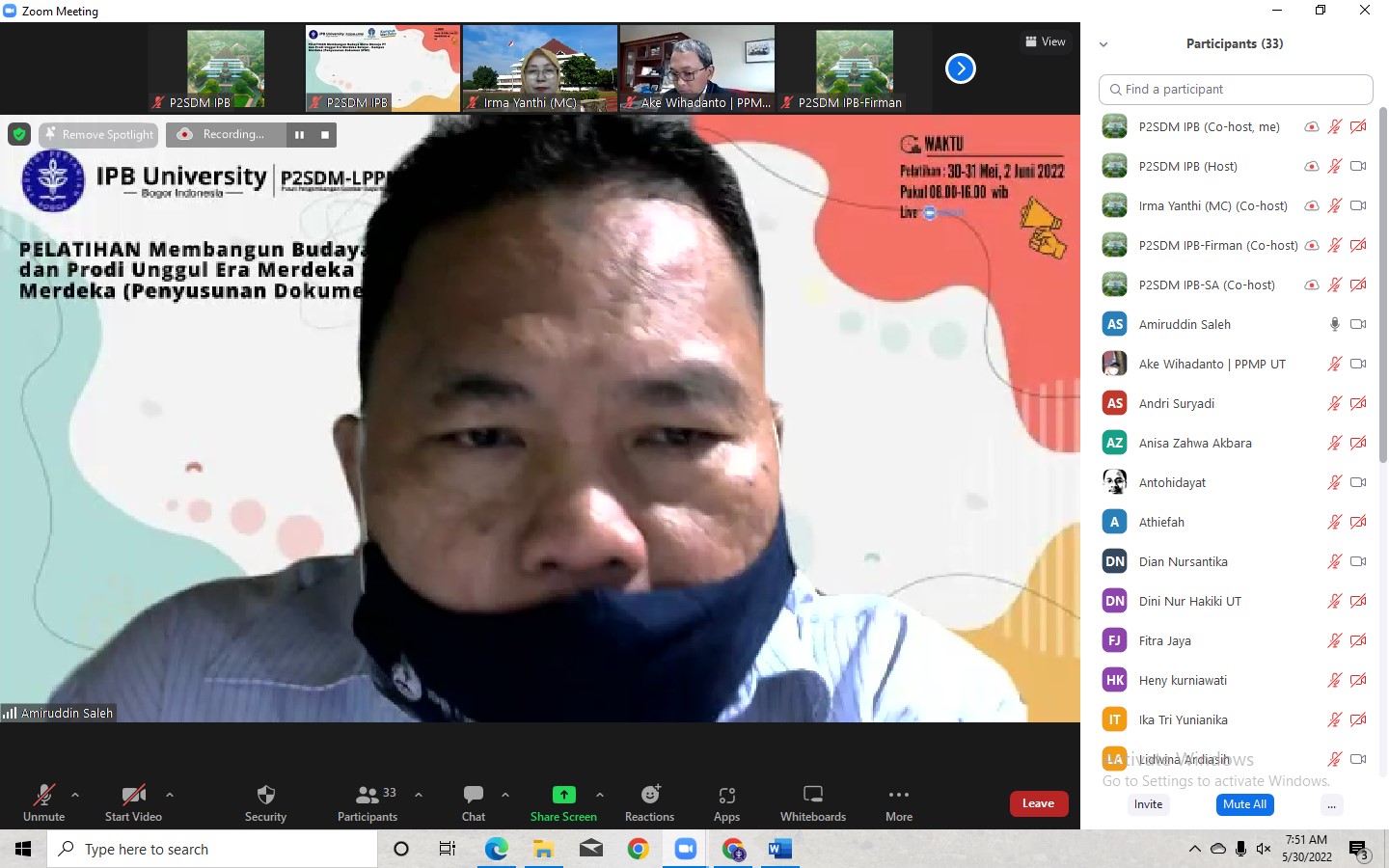Click the red Leave button

pos(1038,803)
